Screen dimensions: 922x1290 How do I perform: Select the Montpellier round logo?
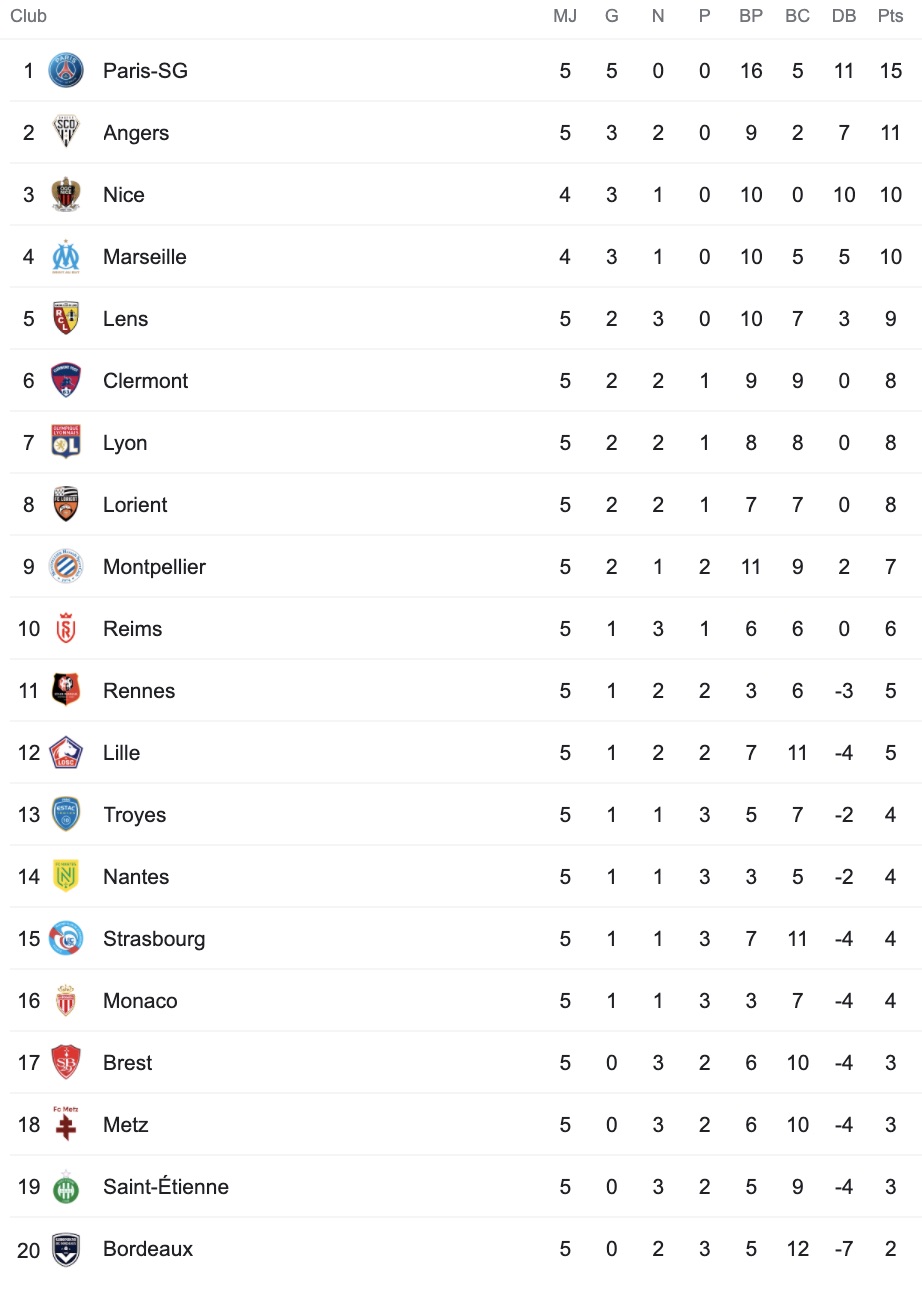pos(66,567)
